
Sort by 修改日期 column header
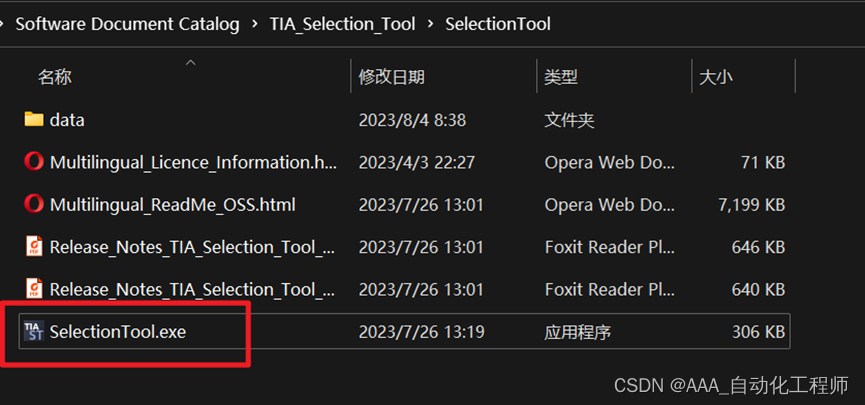392,77
